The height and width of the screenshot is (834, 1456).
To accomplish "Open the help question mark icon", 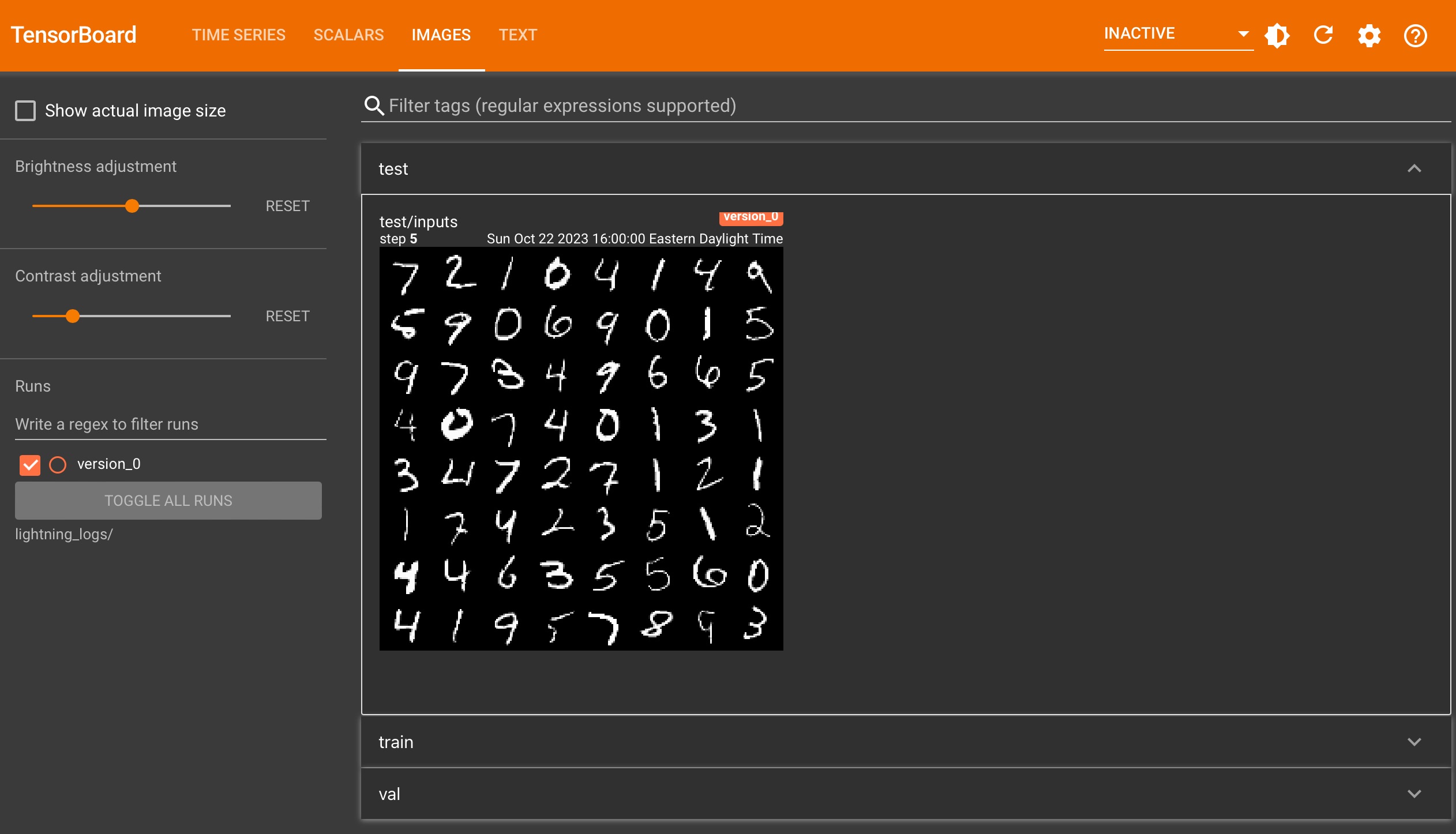I will [1415, 36].
